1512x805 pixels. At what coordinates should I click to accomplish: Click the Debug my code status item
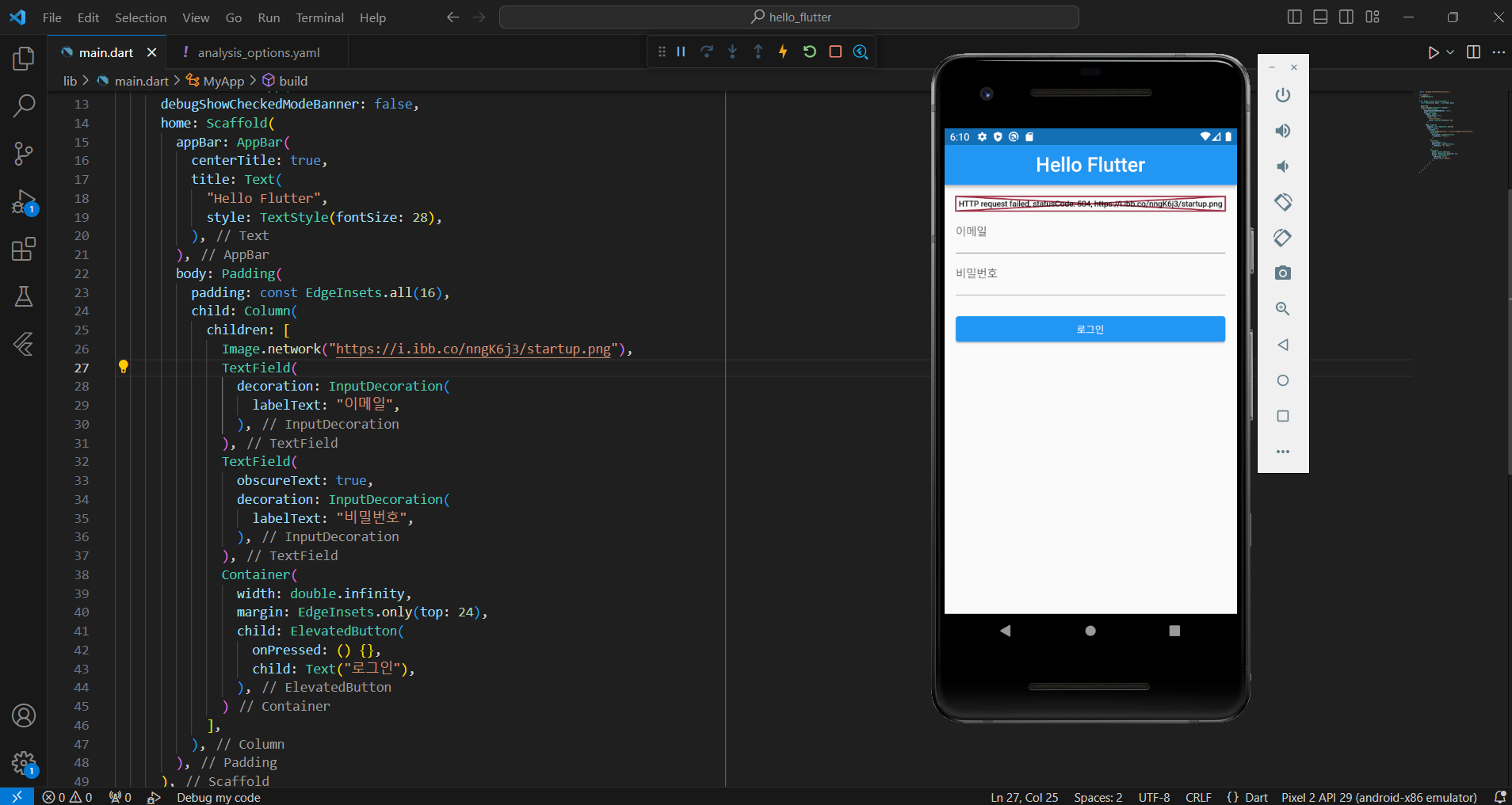[219, 797]
